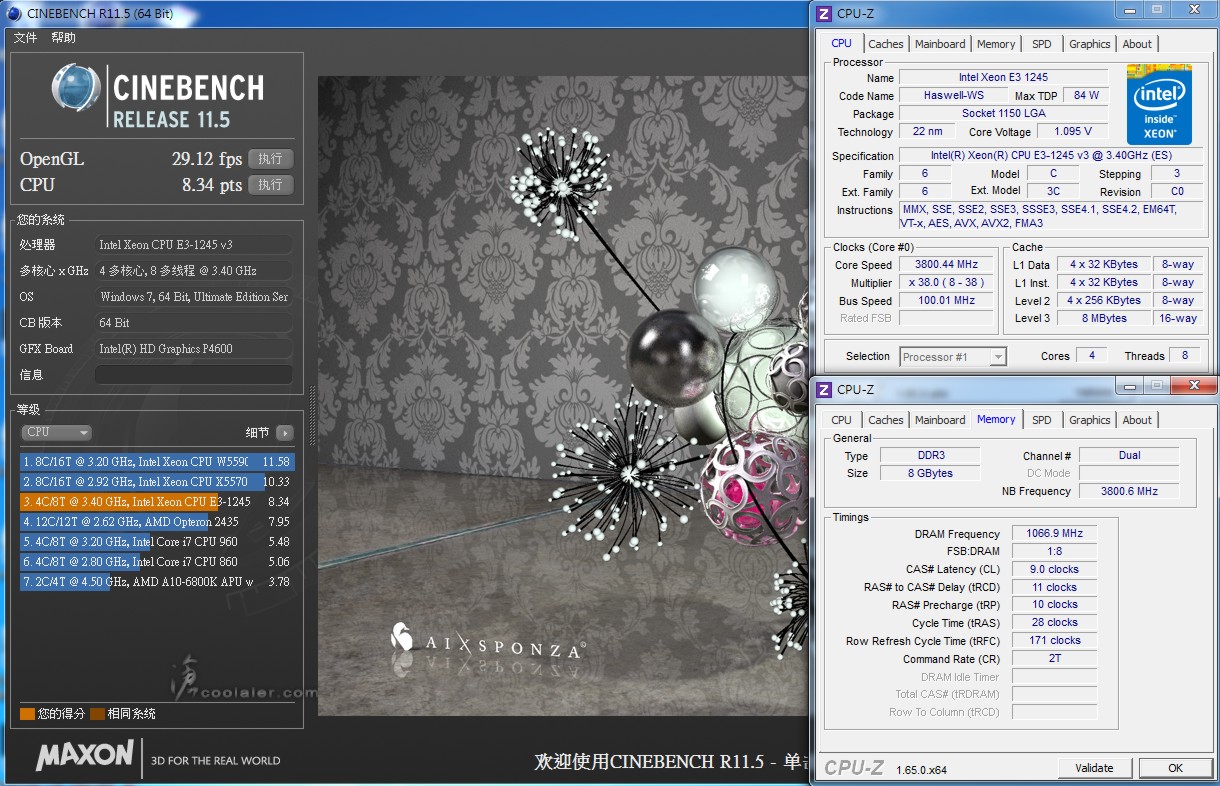
Task: Open Graphics tab in top CPU-Z
Action: click(1090, 44)
